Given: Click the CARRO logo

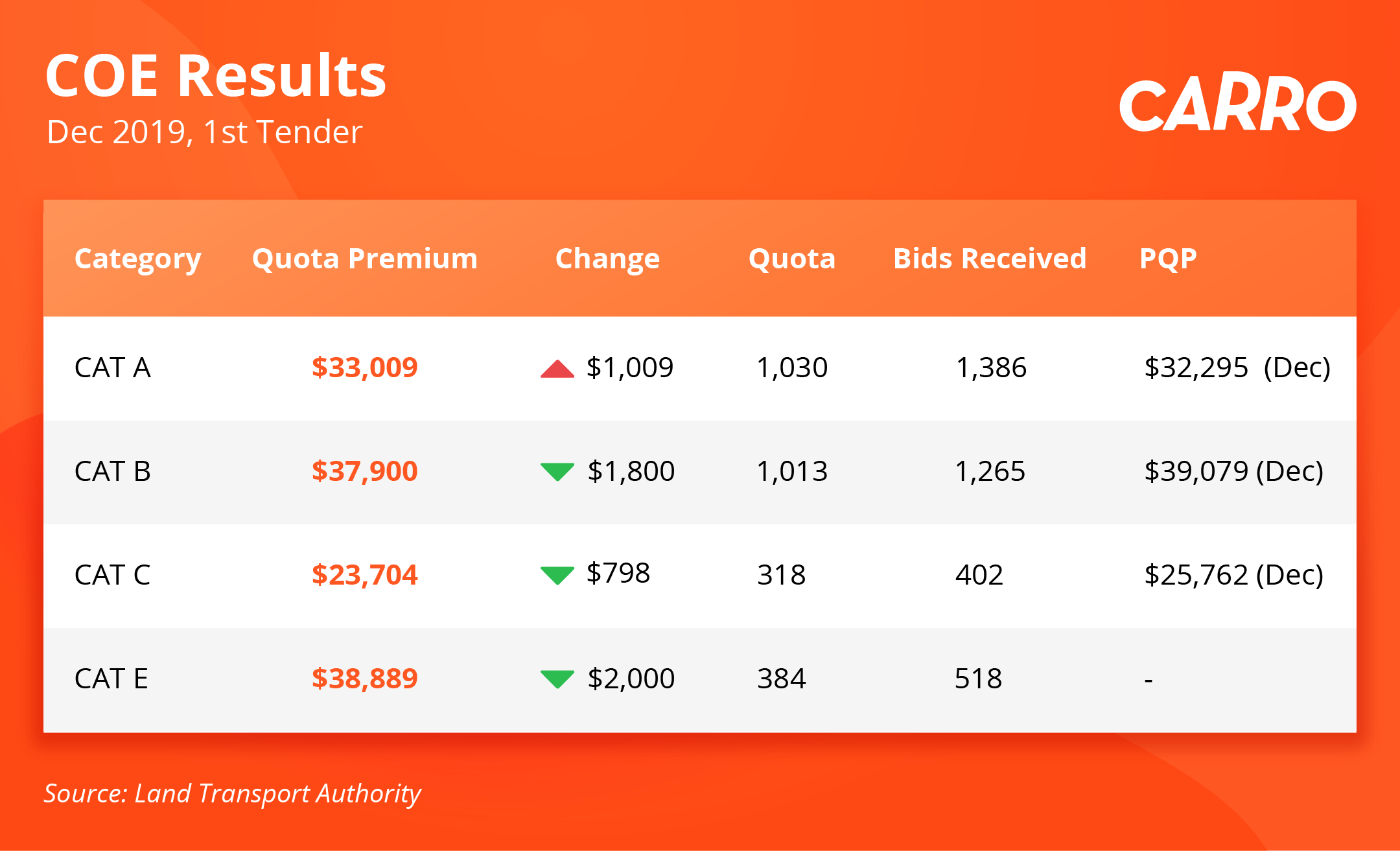Looking at the screenshot, I should [x=1238, y=105].
